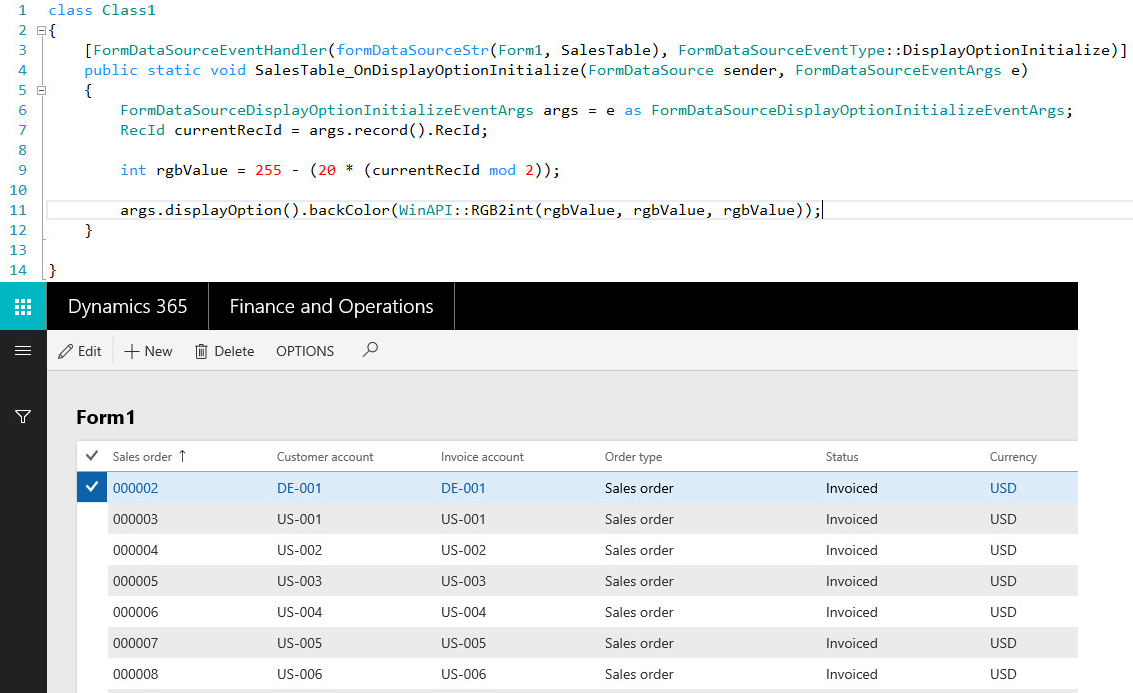The height and width of the screenshot is (693, 1133).
Task: Open the OPTIONS menu tab
Action: tap(305, 351)
